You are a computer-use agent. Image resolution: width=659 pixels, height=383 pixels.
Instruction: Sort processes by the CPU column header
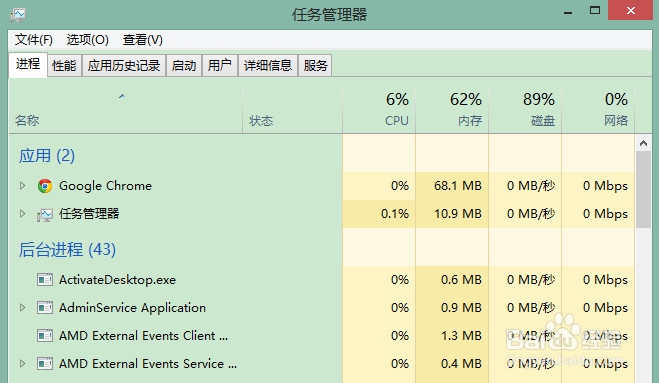pyautogui.click(x=379, y=110)
